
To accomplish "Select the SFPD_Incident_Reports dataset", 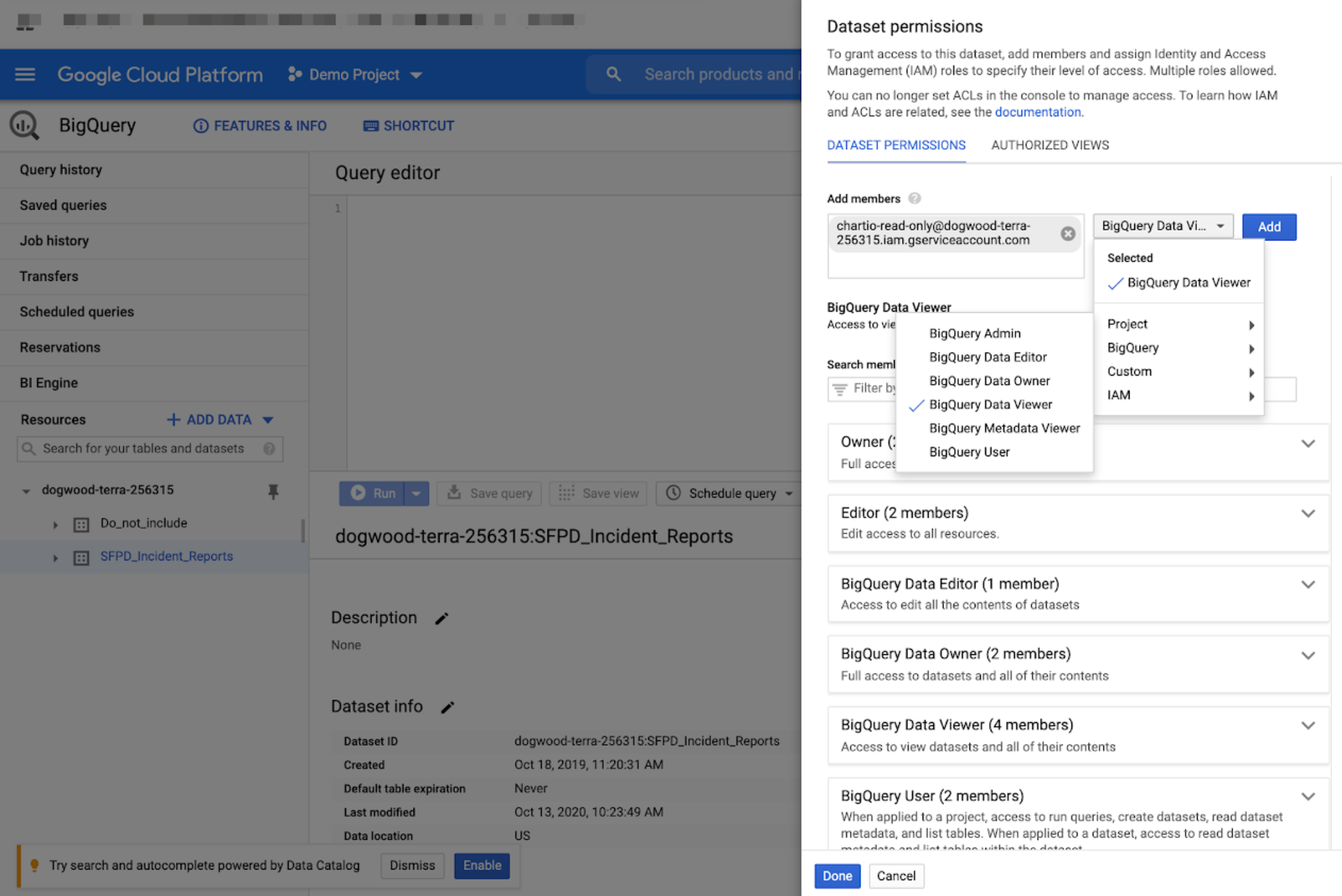I will pyautogui.click(x=166, y=556).
